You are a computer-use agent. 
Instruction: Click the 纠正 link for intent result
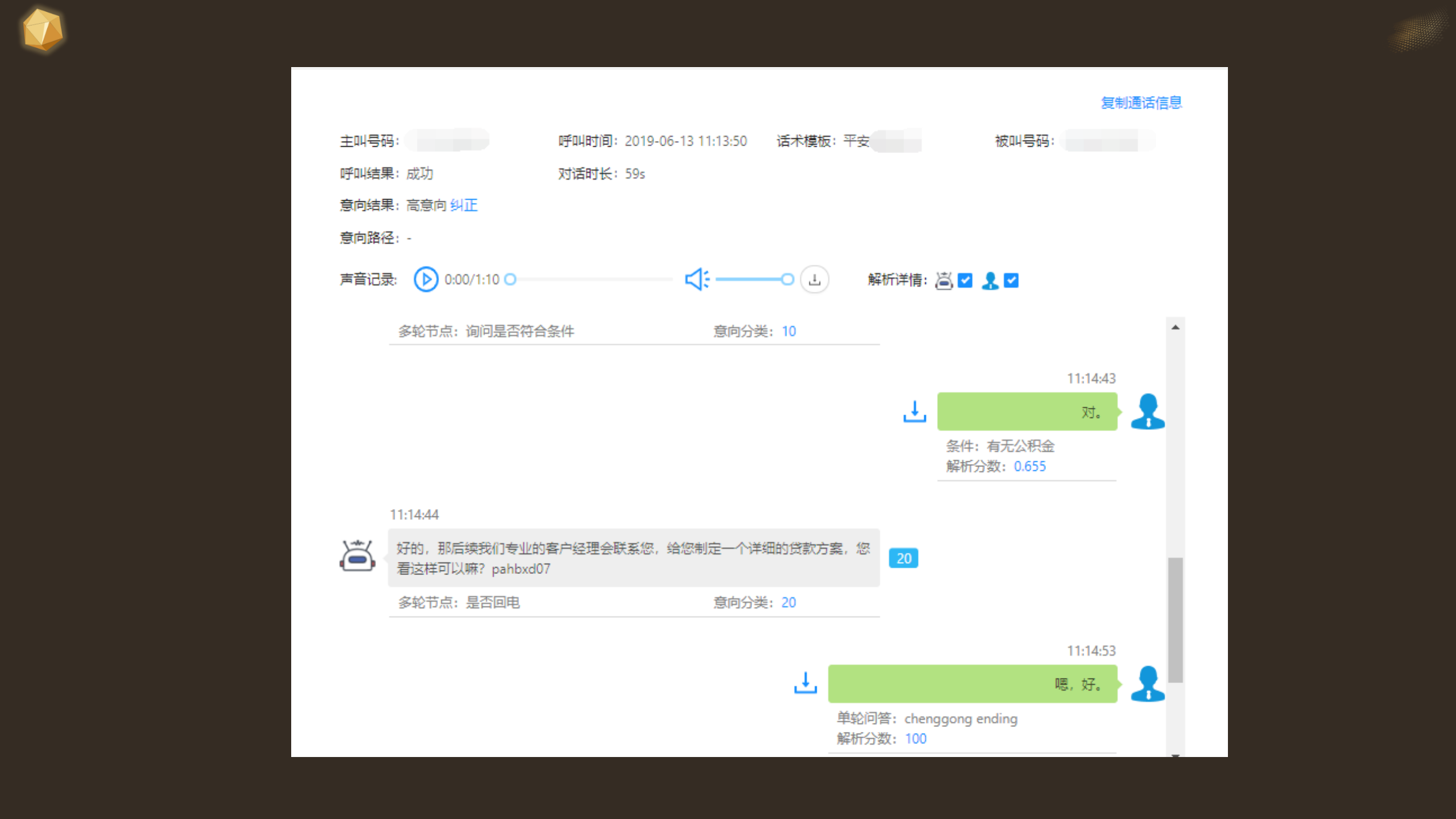click(x=464, y=205)
